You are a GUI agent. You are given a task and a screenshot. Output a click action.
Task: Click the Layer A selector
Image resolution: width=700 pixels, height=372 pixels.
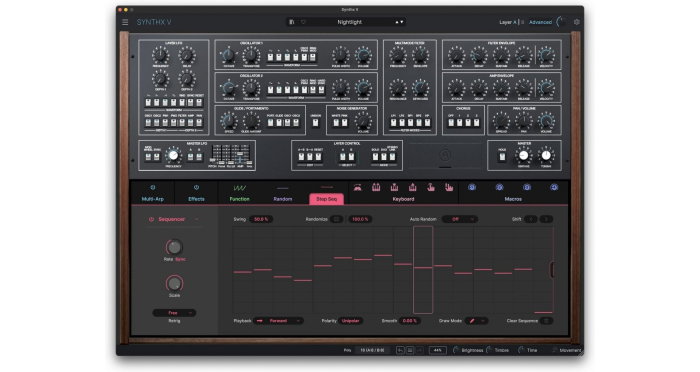coord(508,22)
